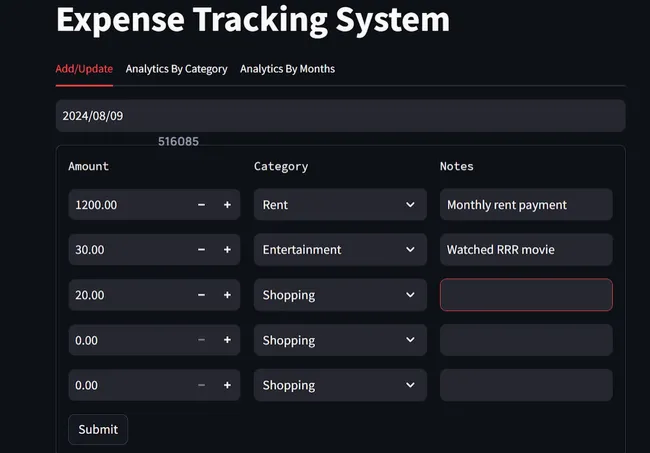Increase the 20.00 amount with plus
Viewport: 650px width, 453px height.
pyautogui.click(x=227, y=295)
